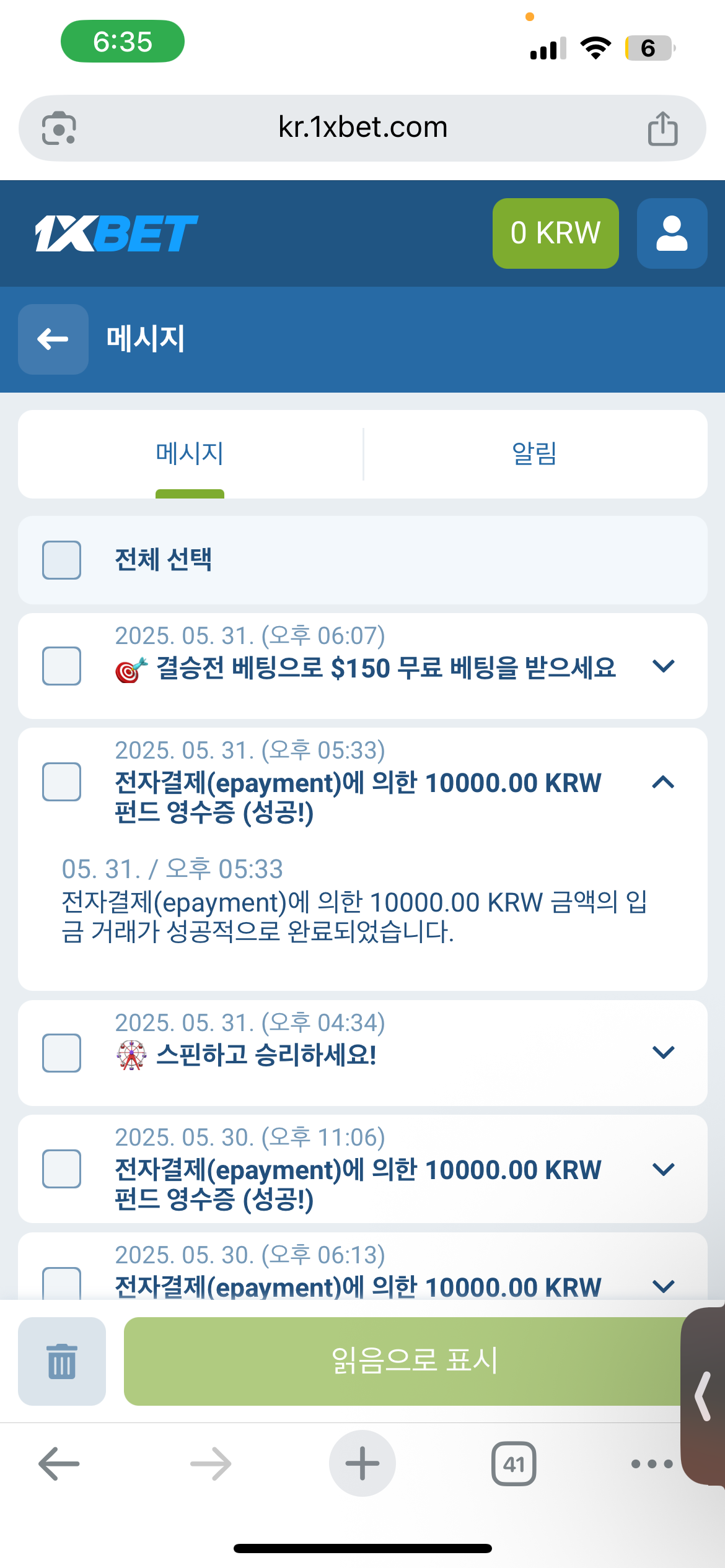Switch to the 알림 tab
The width and height of the screenshot is (725, 1568).
[x=535, y=453]
